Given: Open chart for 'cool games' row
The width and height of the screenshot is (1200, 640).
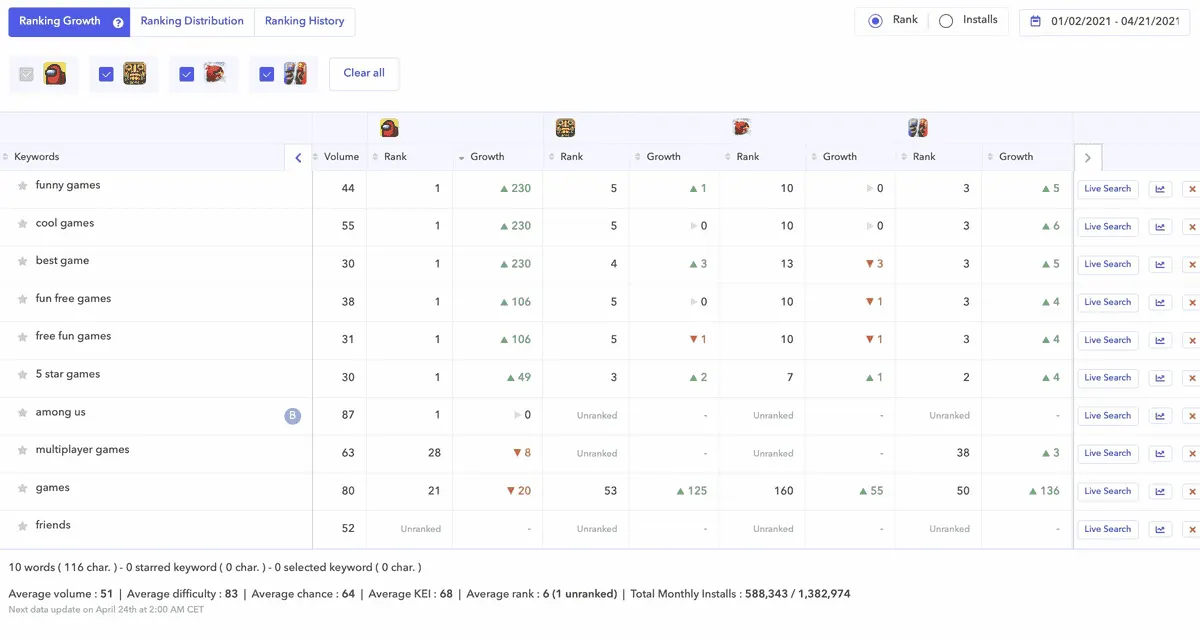Looking at the screenshot, I should [x=1160, y=227].
